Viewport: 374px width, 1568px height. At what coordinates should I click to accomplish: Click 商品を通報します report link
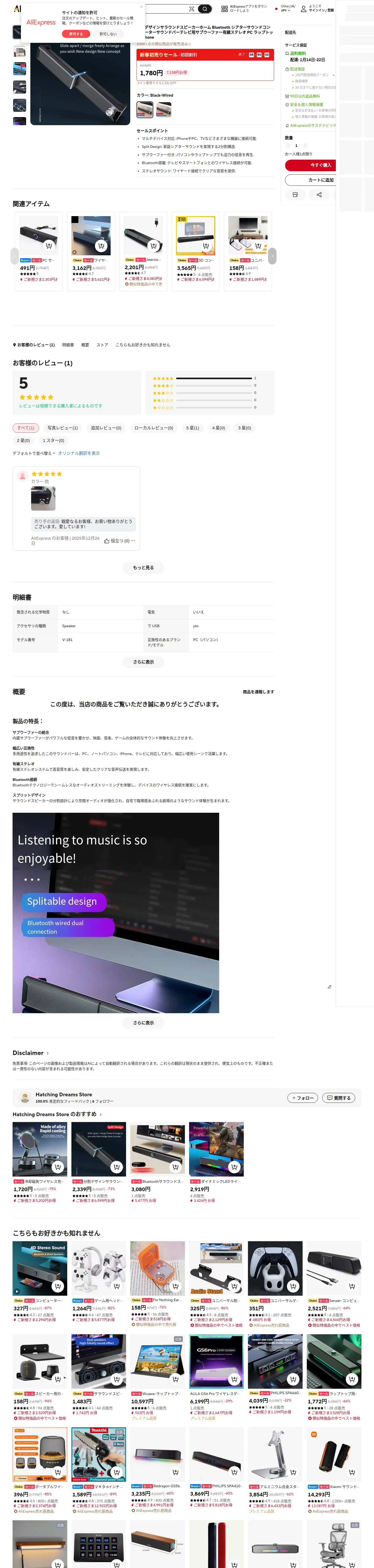[x=258, y=692]
